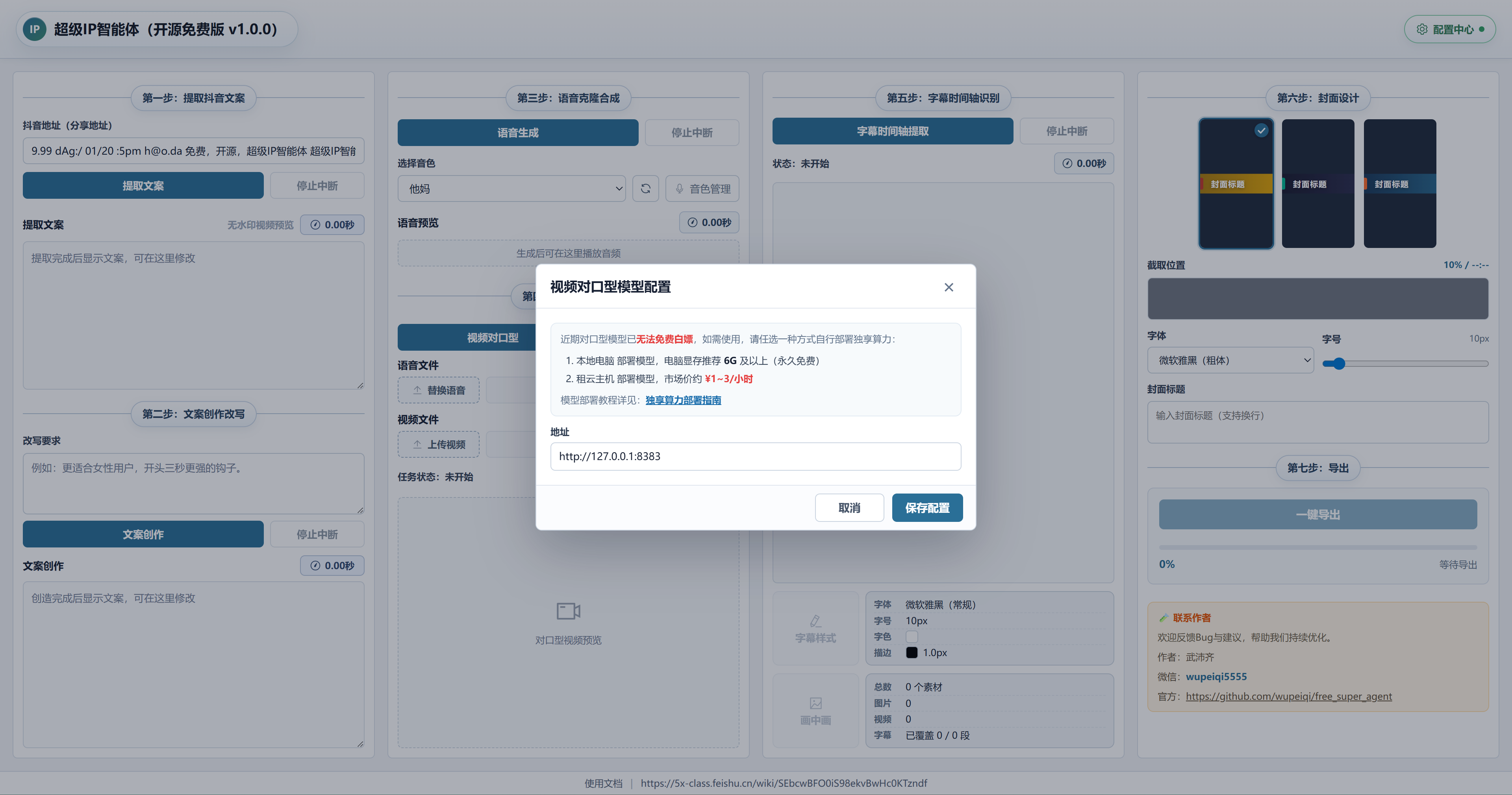
Task: Select the third blue-banner cover template
Action: pyautogui.click(x=1399, y=184)
